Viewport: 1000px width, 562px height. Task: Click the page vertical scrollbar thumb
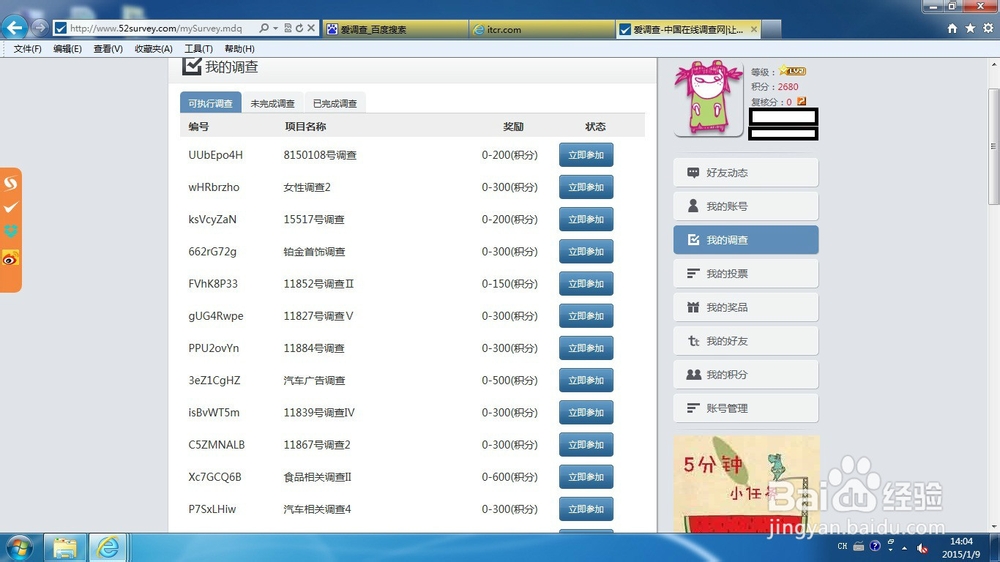(x=994, y=146)
